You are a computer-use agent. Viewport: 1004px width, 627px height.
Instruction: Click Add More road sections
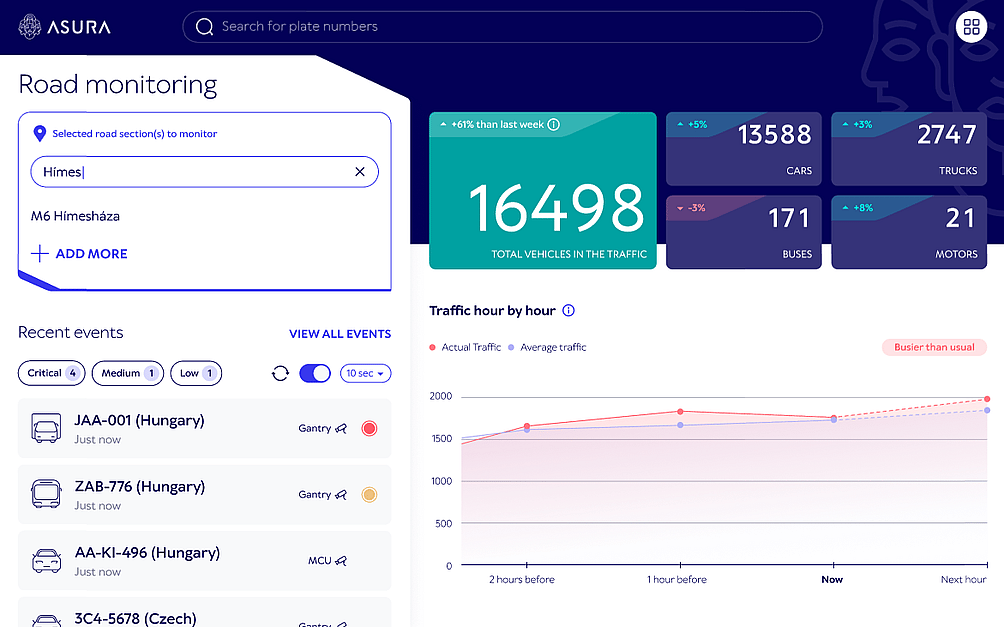80,254
